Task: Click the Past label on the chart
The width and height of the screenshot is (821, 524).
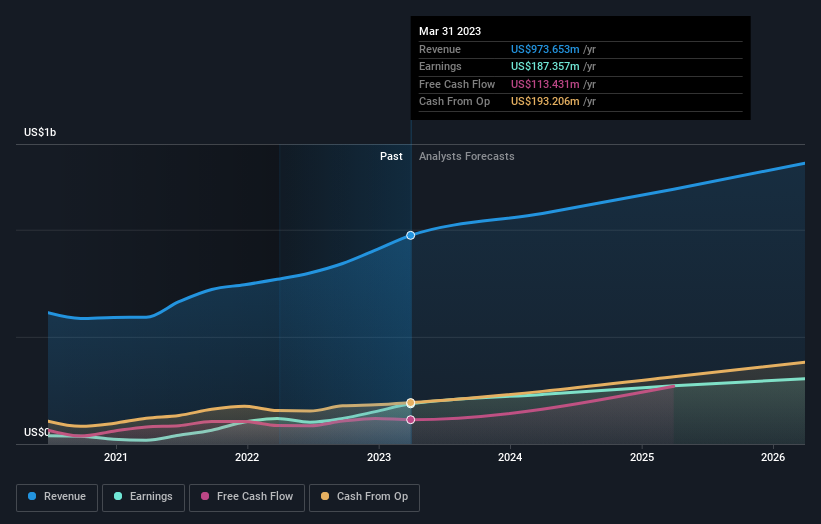Action: [391, 156]
